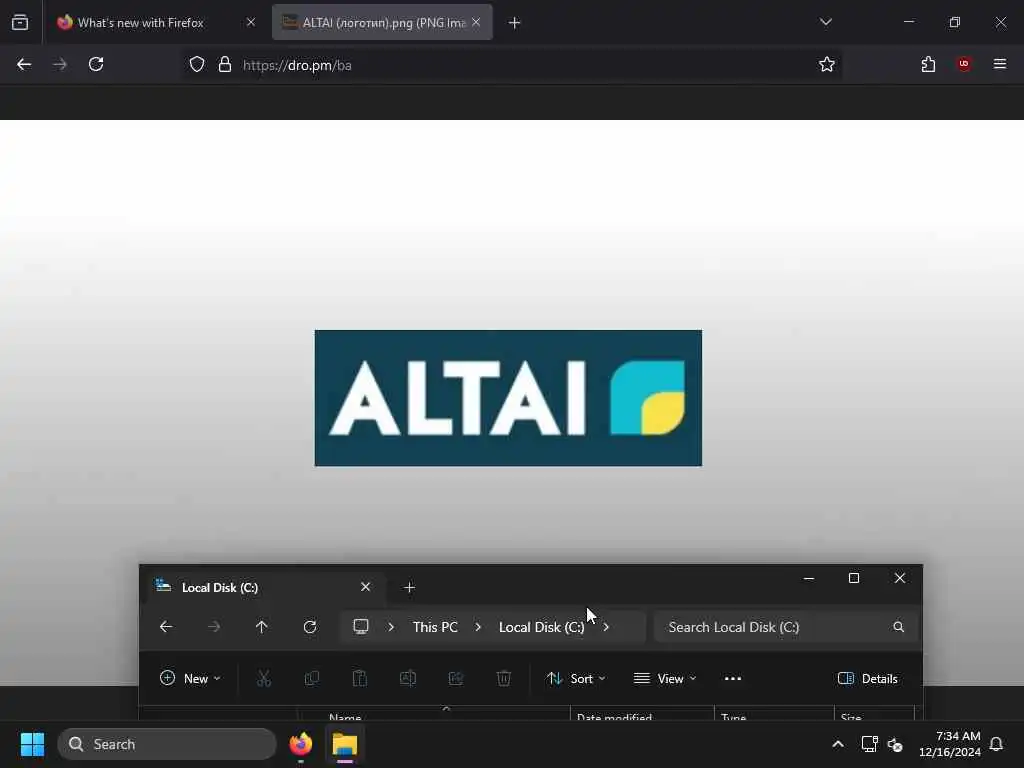Expand chevron before This PC
The image size is (1024, 768).
[391, 627]
